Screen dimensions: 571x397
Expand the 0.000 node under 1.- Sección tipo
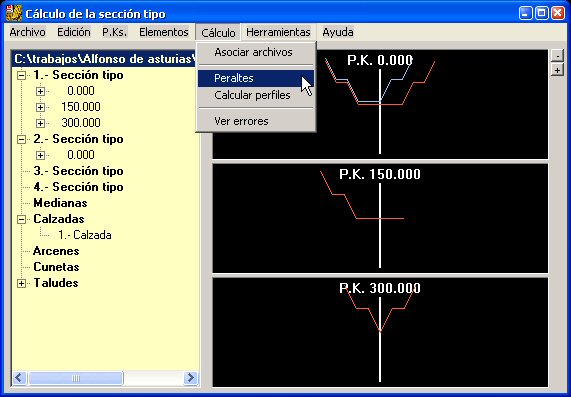(40, 91)
